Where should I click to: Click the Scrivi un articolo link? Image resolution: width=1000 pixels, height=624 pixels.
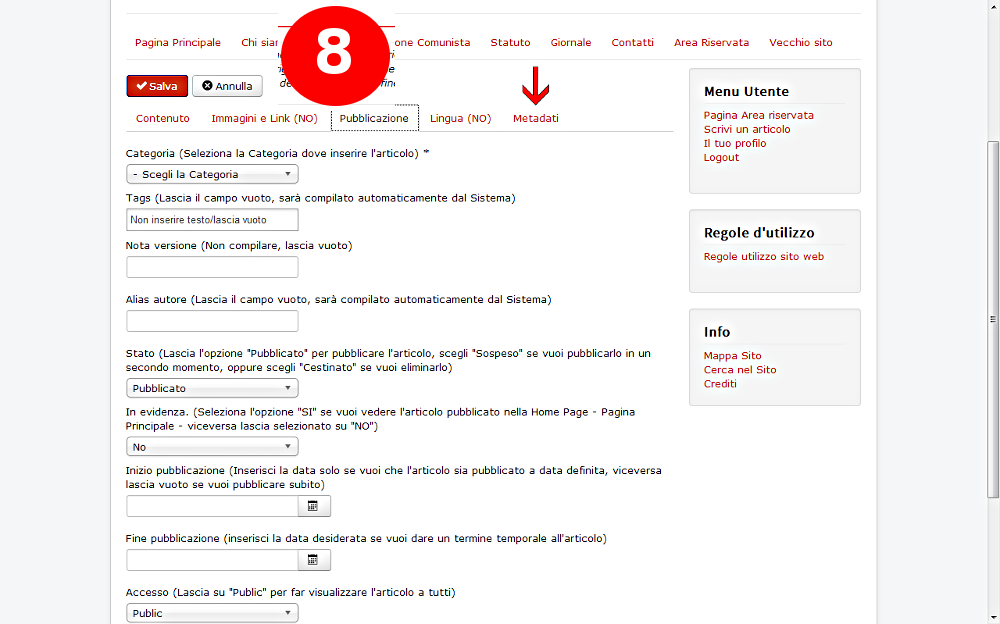[x=747, y=130]
